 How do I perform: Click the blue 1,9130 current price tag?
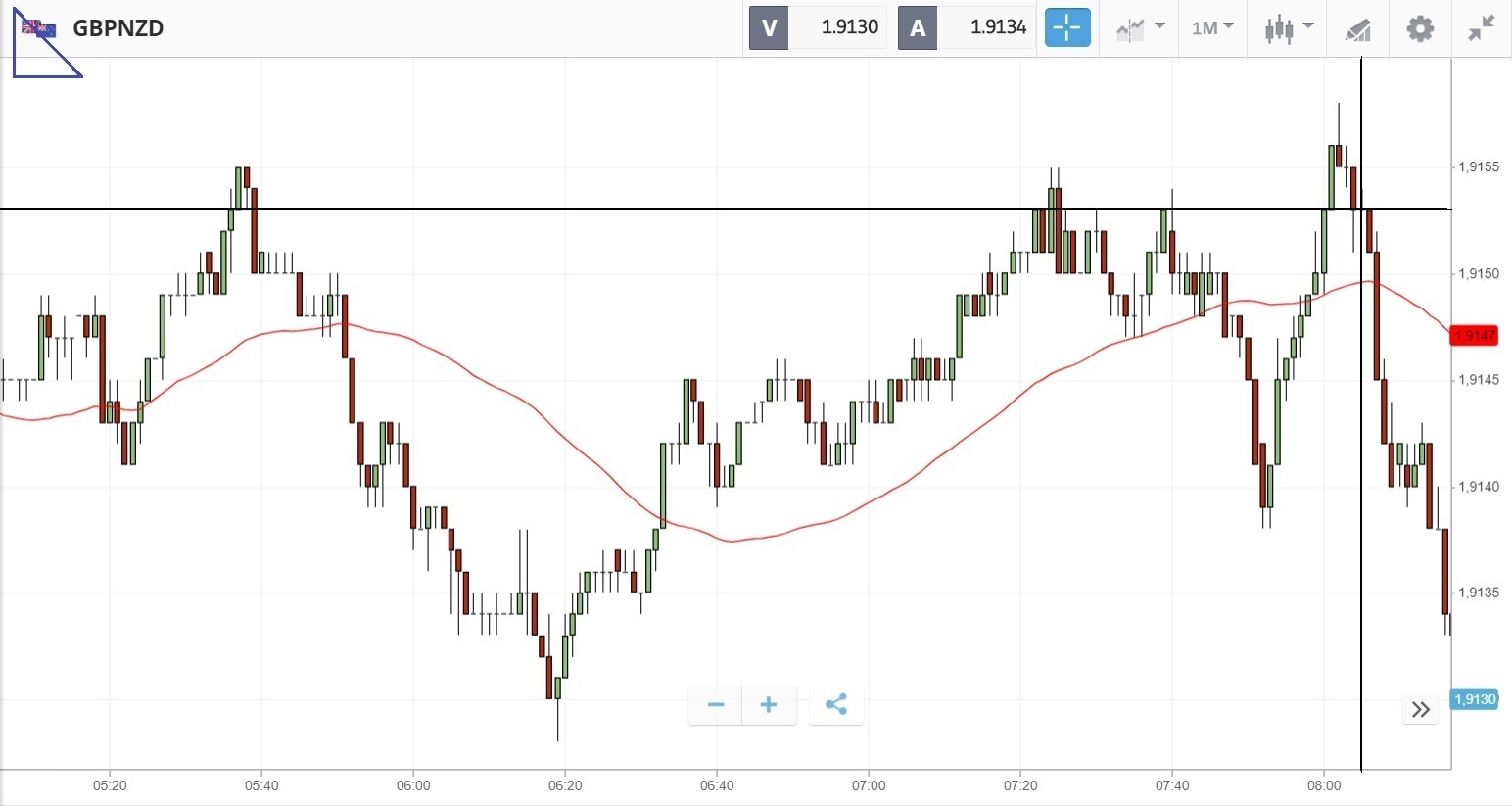point(1474,699)
